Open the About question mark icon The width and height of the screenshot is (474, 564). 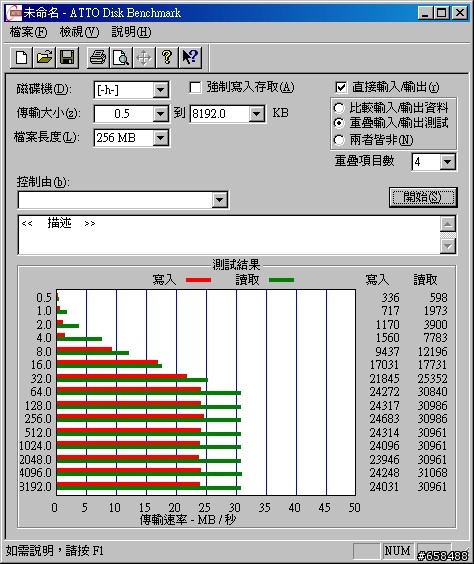click(x=167, y=57)
